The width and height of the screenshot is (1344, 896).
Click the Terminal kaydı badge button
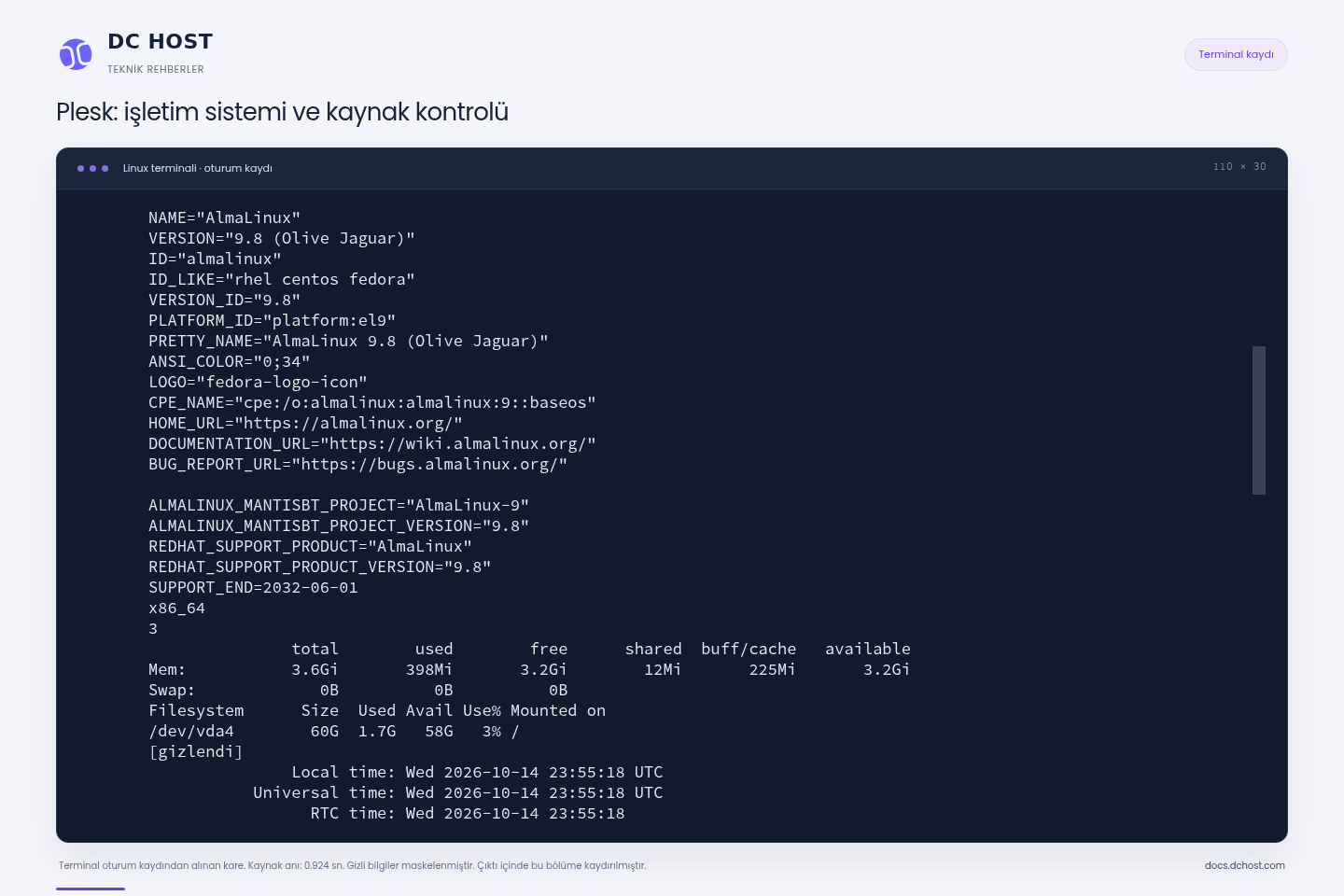[1236, 54]
